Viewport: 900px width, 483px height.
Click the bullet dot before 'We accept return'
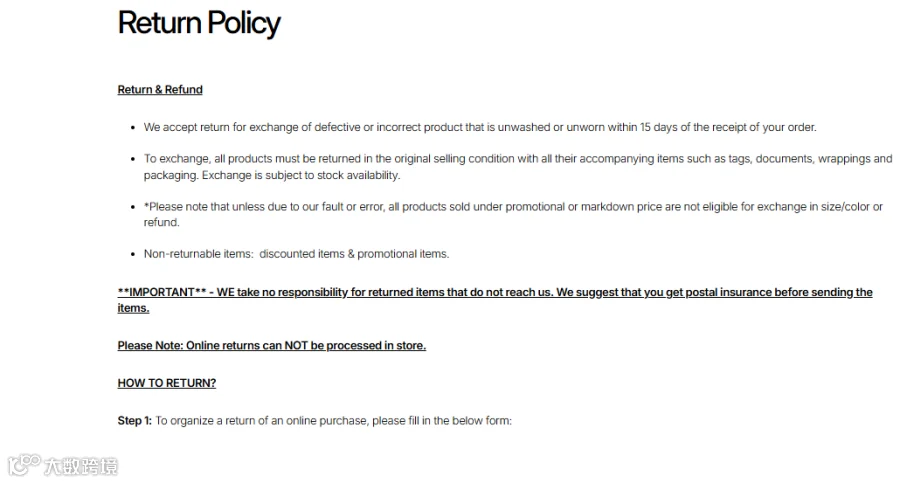tap(133, 128)
